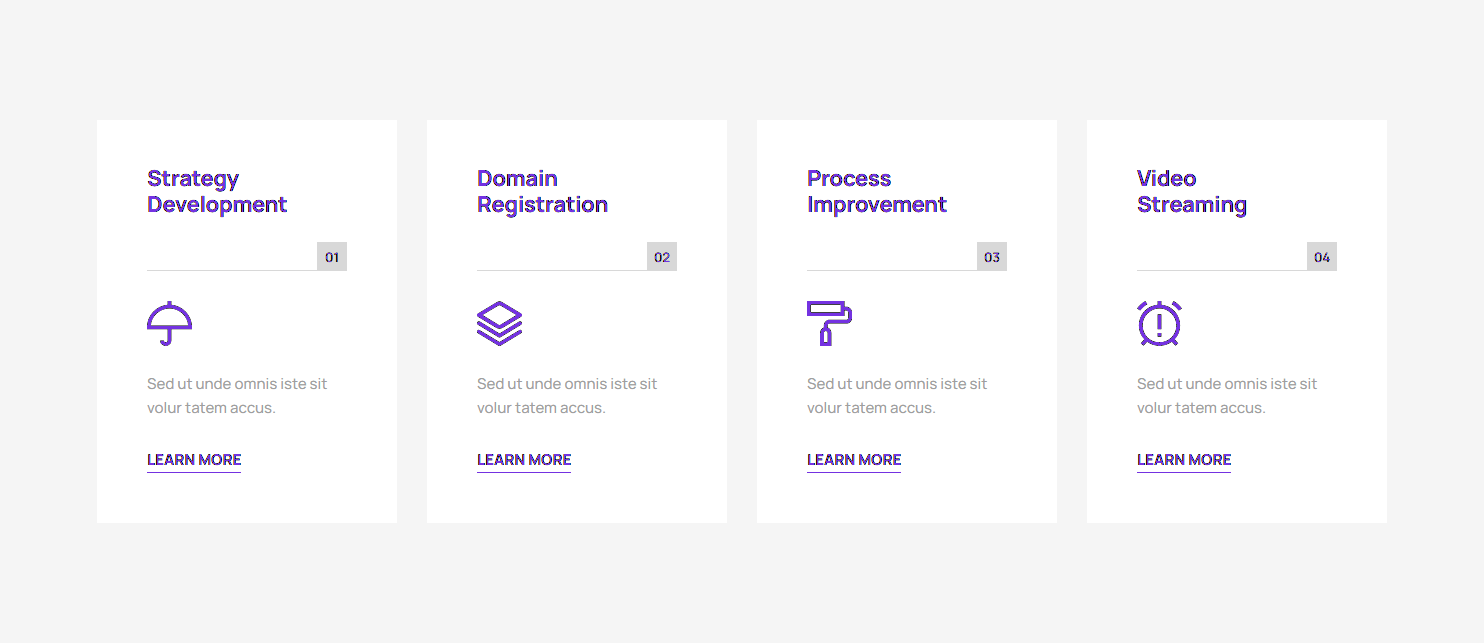1484x643 pixels.
Task: Open the Process Improvement heading link
Action: point(876,192)
